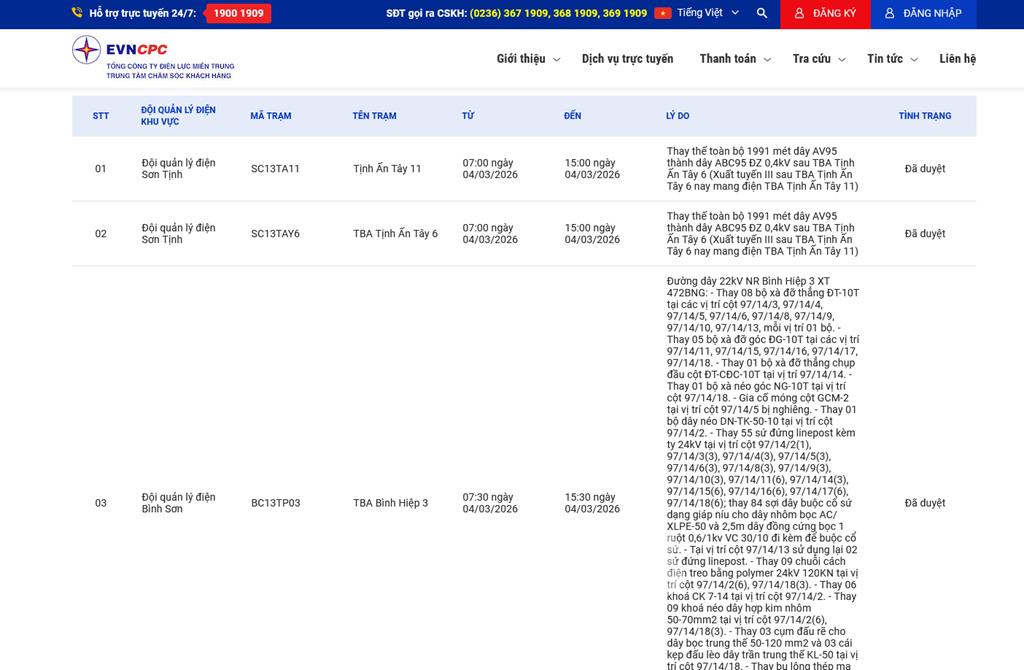1024x670 pixels.
Task: Expand the Giới thiệu menu
Action: [528, 59]
